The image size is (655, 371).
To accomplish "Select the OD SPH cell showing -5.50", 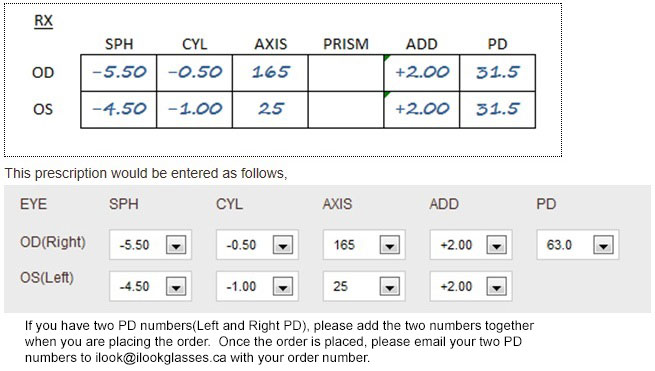I will (x=119, y=73).
